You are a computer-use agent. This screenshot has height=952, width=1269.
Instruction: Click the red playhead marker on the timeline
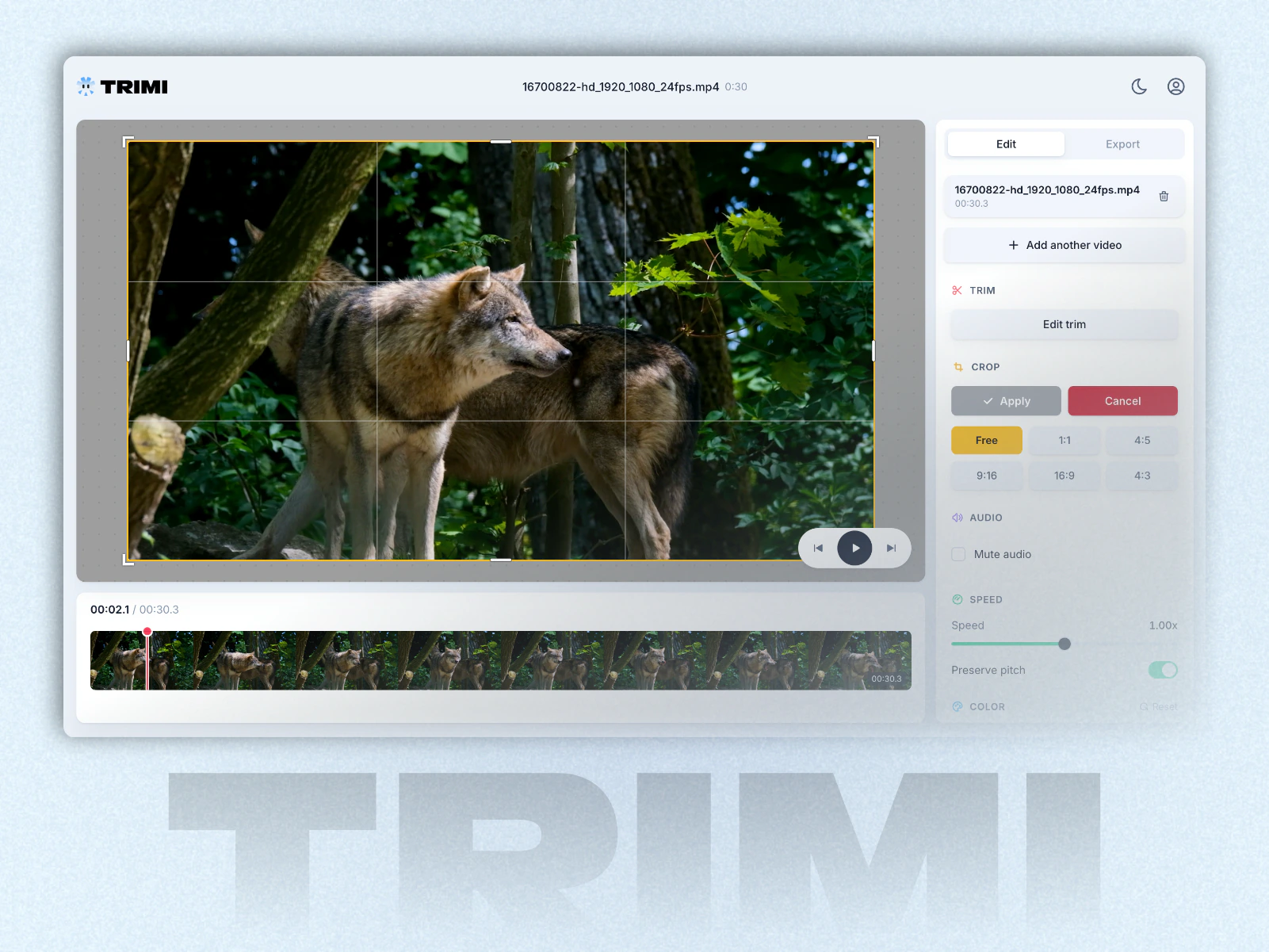(x=147, y=632)
